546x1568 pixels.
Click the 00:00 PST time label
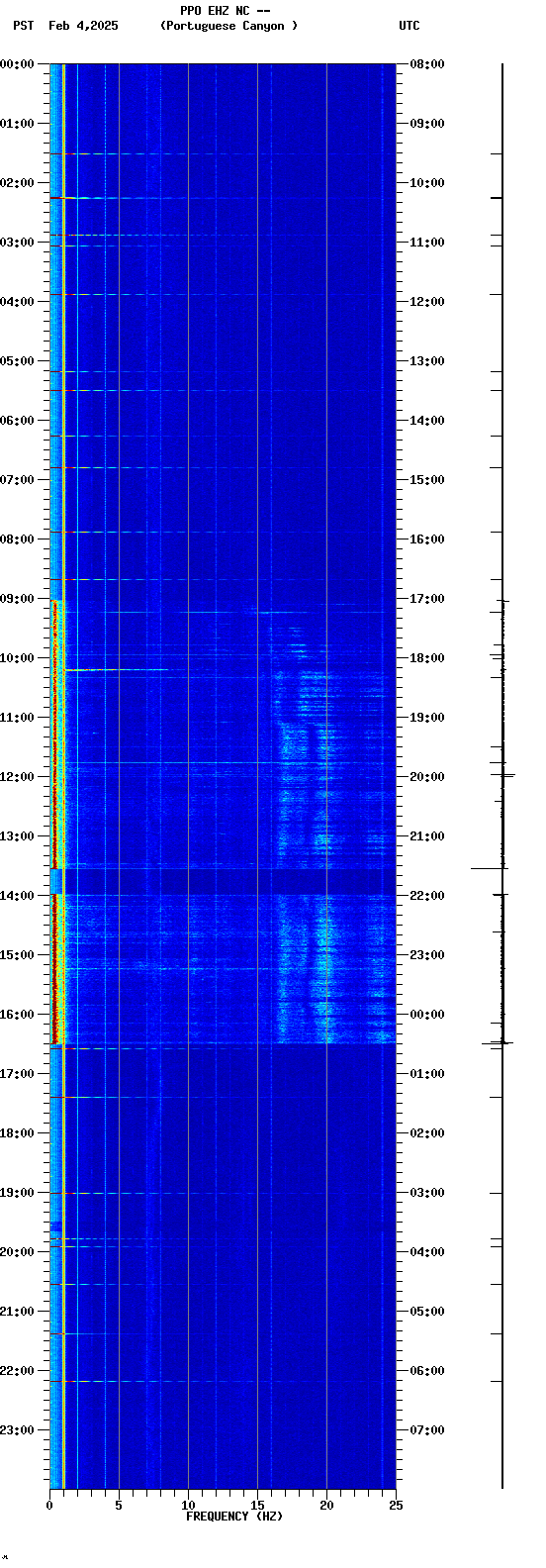point(17,64)
